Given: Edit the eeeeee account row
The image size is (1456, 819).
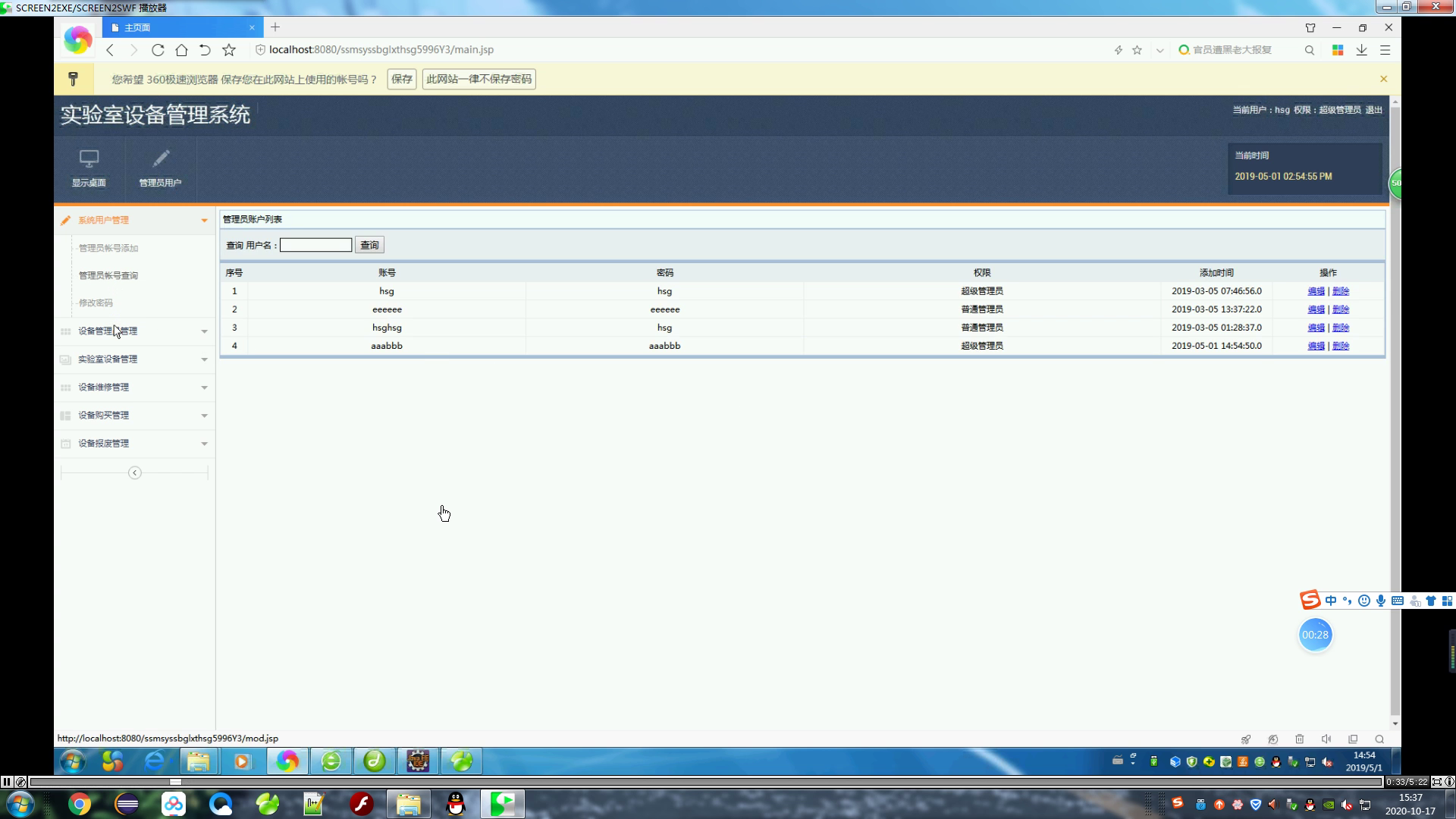Looking at the screenshot, I should [x=1316, y=310].
